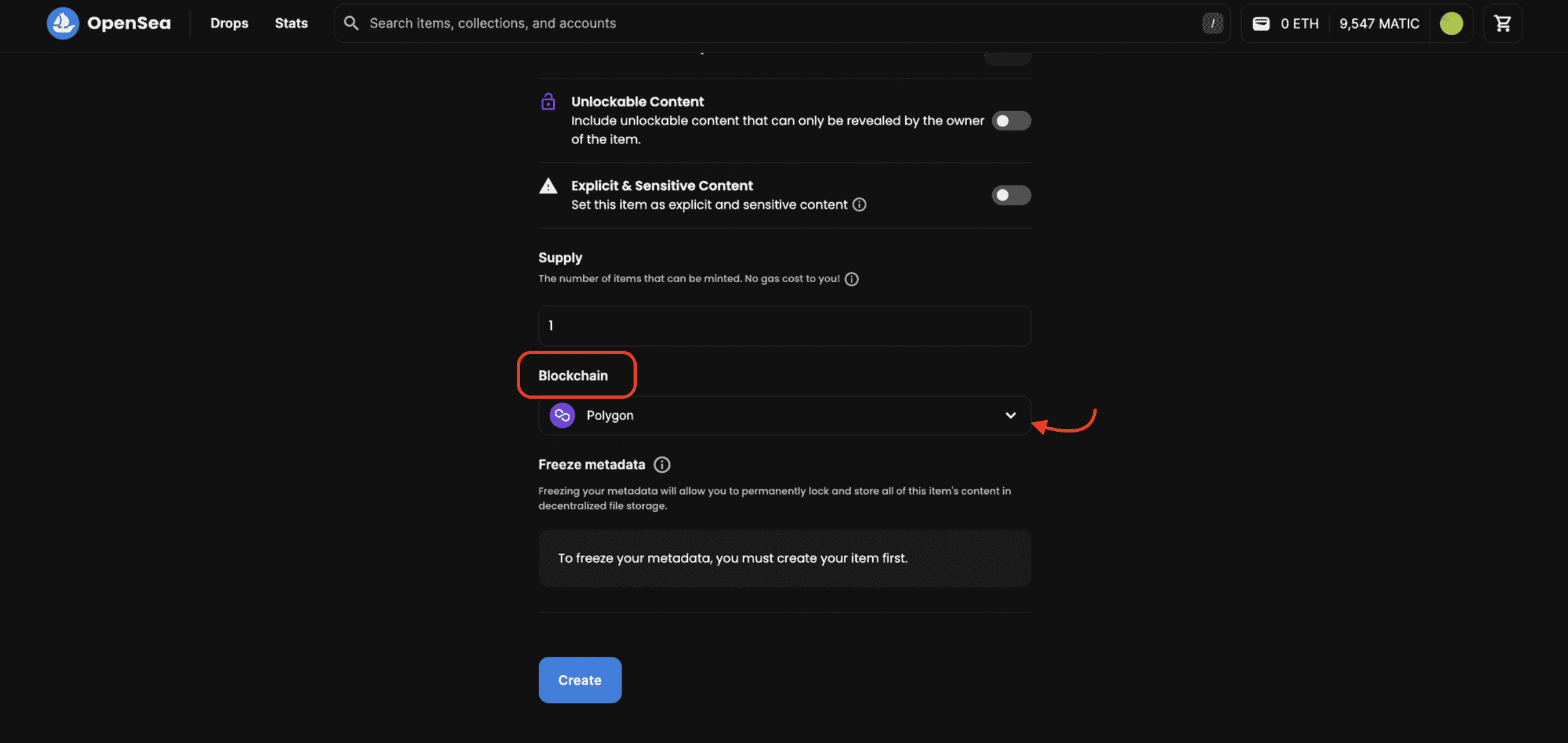Open the shopping cart
The image size is (1568, 743).
(x=1503, y=23)
